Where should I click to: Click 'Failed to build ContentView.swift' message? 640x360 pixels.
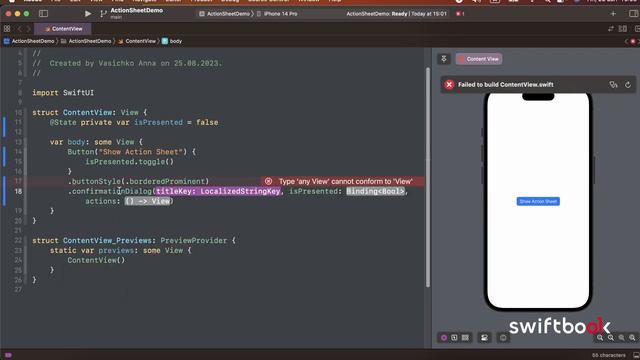506,84
